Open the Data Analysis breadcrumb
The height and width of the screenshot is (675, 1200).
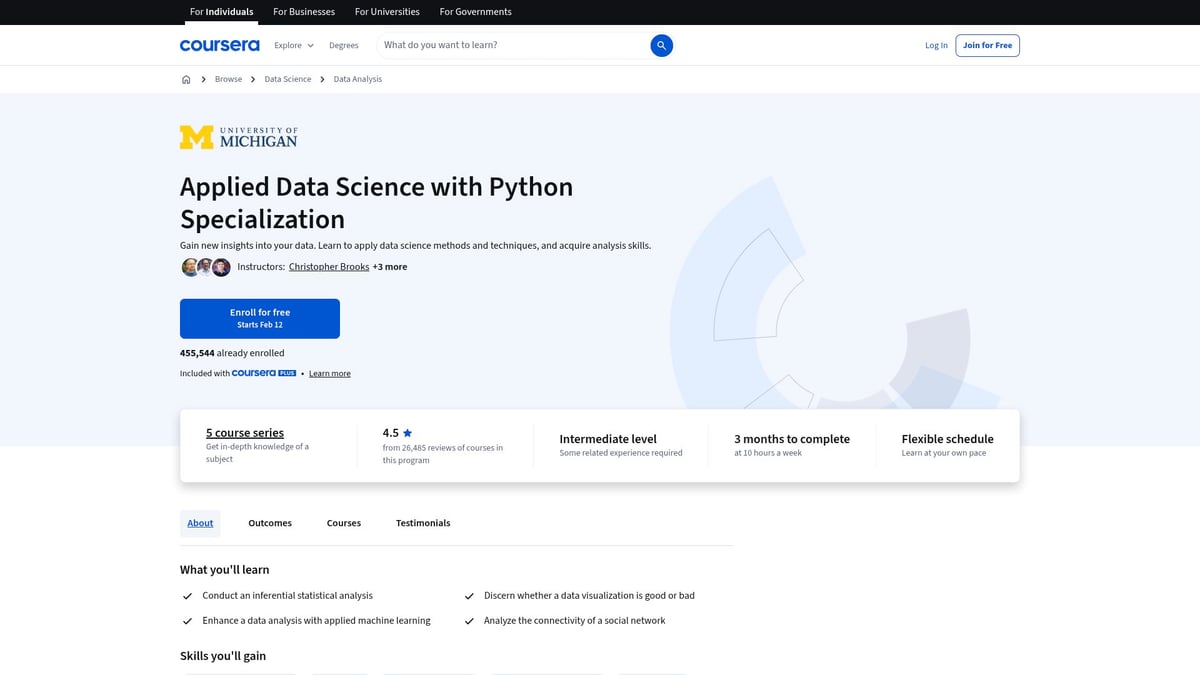358,79
